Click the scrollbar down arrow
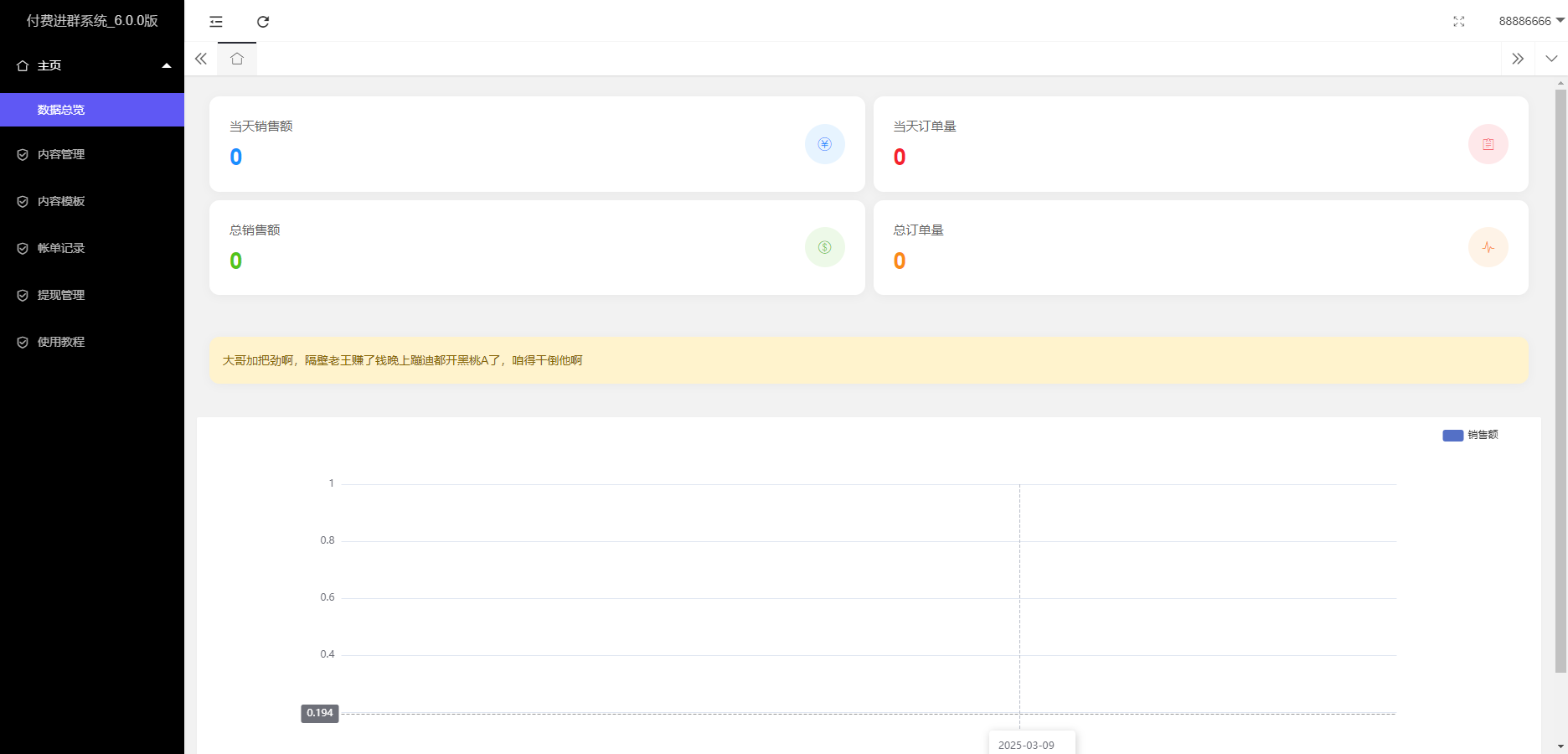Image resolution: width=1568 pixels, height=754 pixels. pyautogui.click(x=1560, y=746)
